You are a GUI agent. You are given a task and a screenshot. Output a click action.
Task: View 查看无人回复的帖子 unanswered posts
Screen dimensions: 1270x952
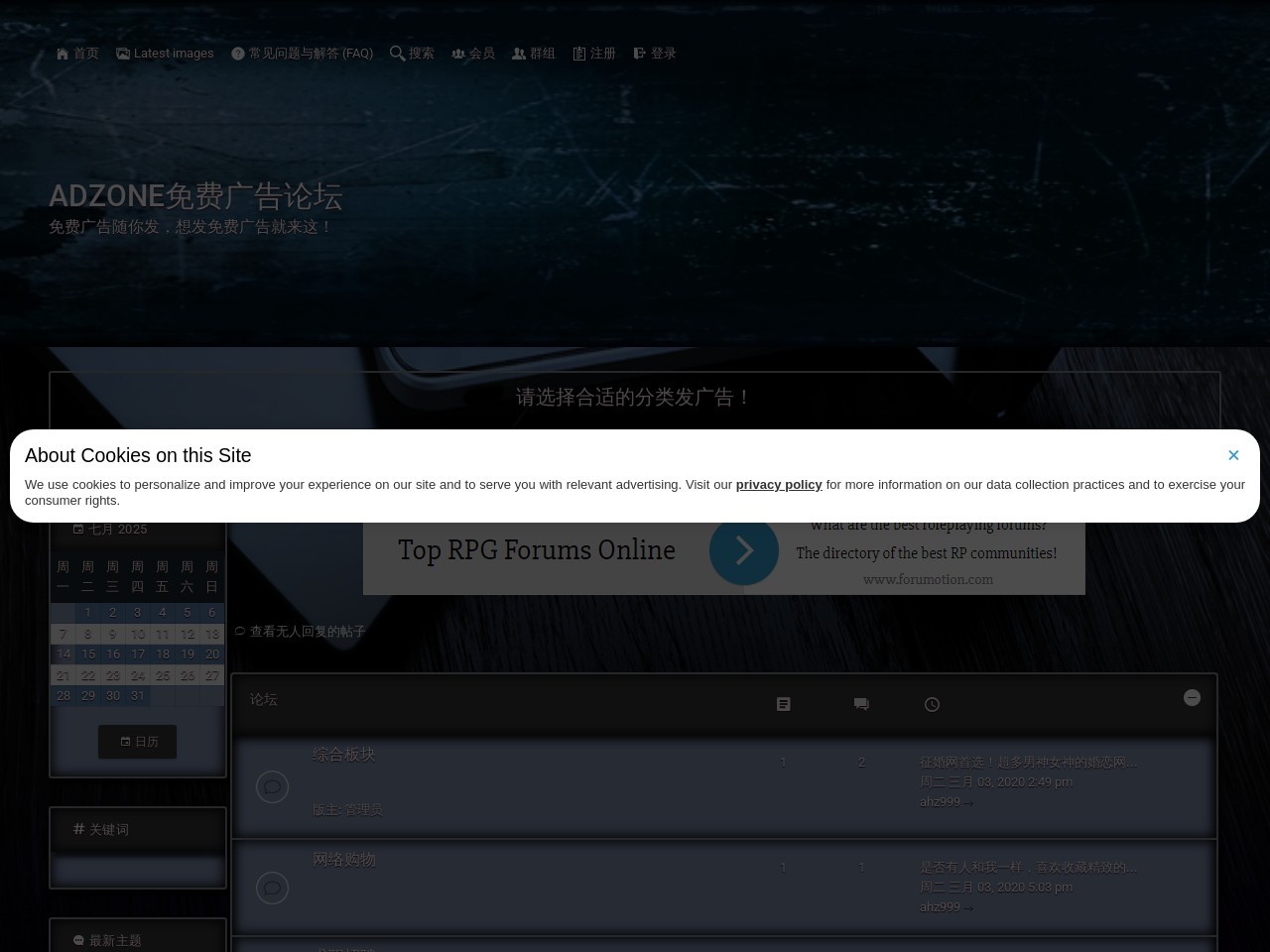(x=307, y=632)
